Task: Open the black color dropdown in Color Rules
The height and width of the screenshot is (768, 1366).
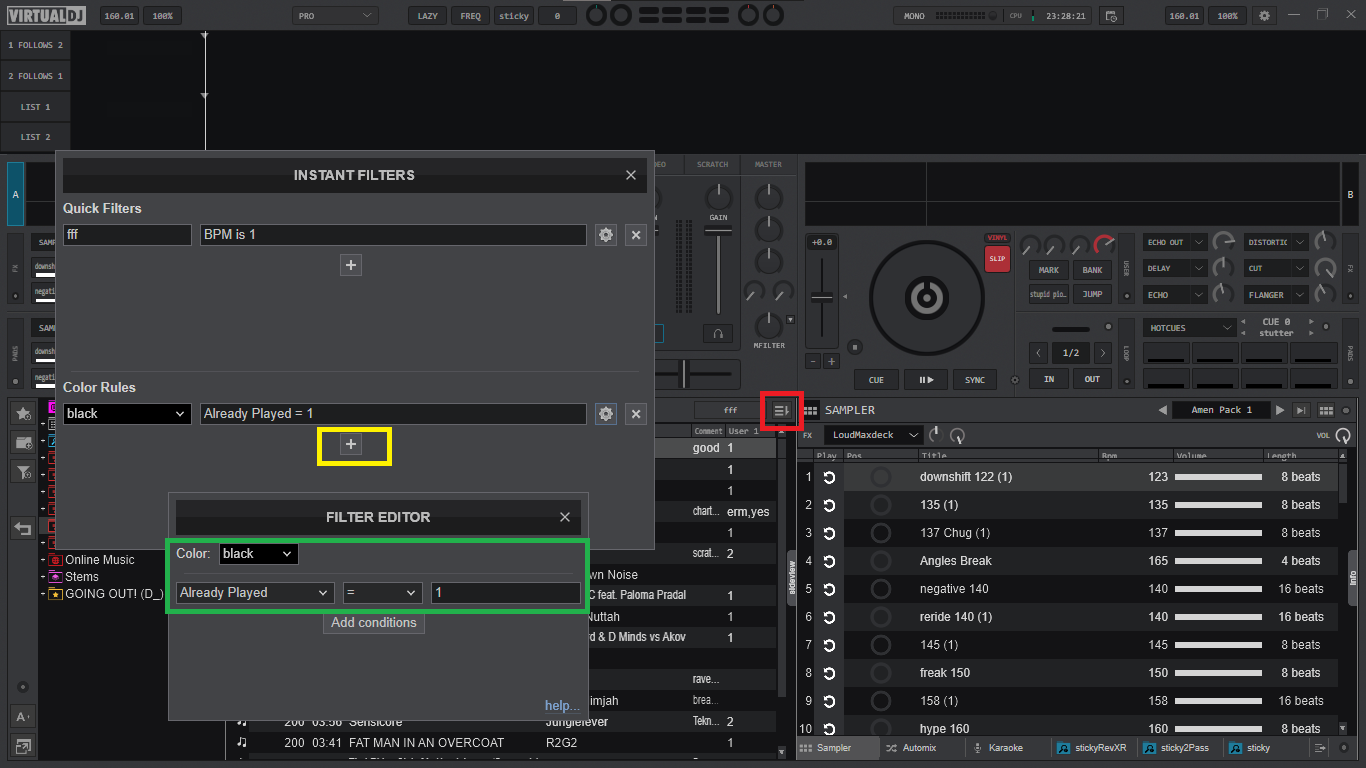Action: pyautogui.click(x=127, y=414)
